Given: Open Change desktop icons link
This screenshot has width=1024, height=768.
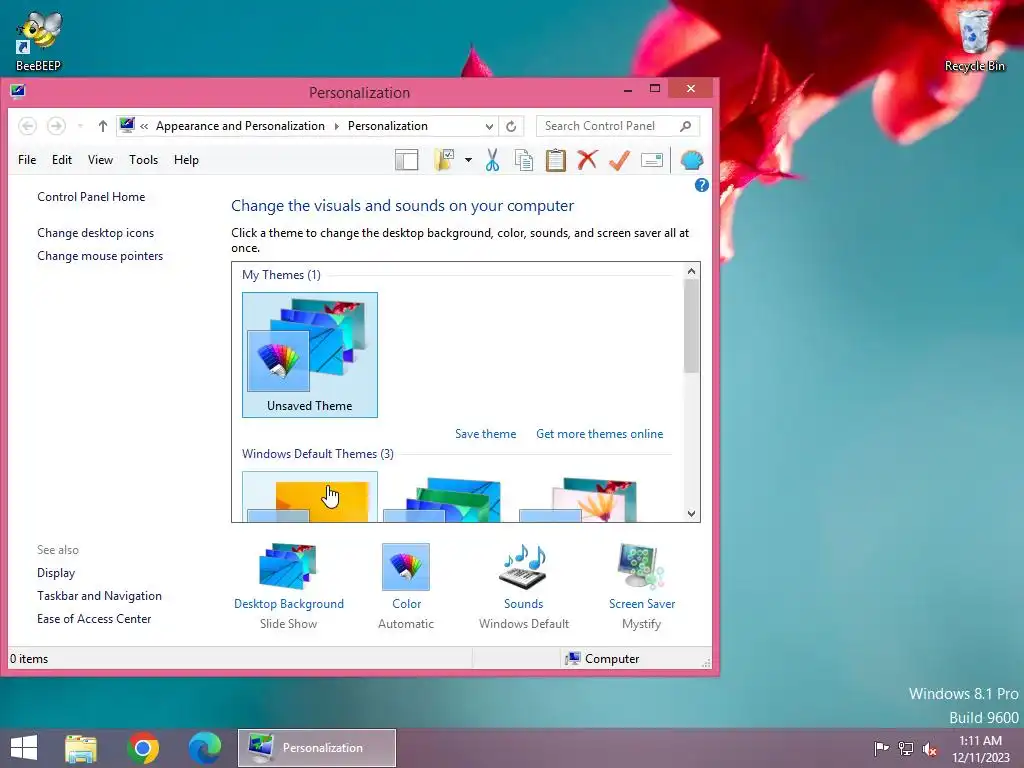Looking at the screenshot, I should (95, 232).
